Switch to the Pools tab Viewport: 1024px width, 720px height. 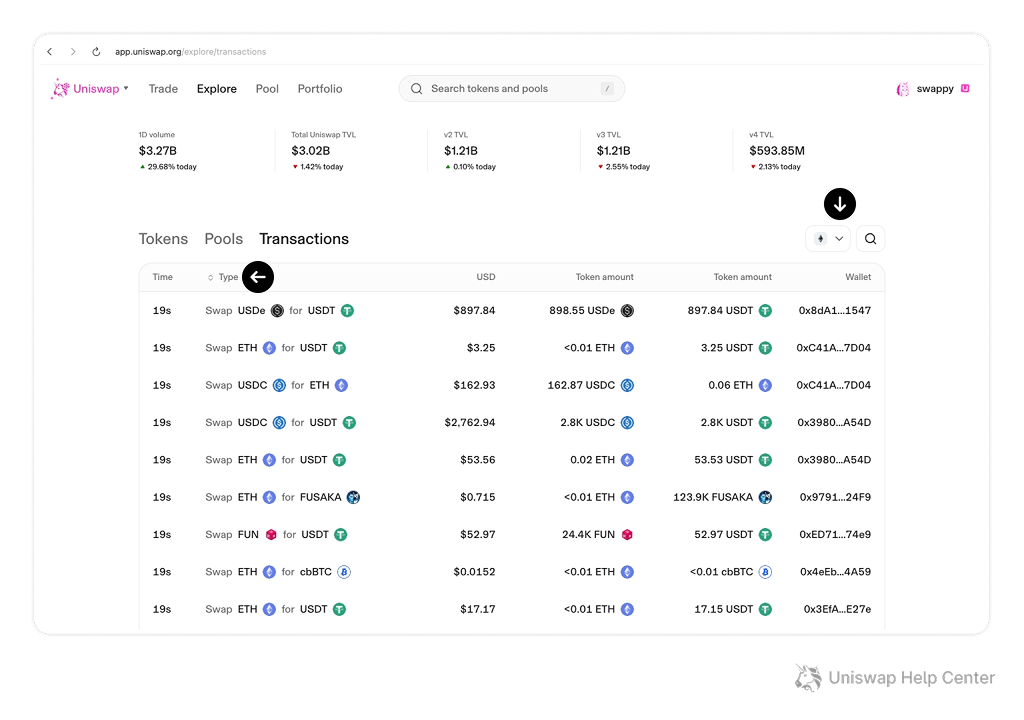coord(223,239)
